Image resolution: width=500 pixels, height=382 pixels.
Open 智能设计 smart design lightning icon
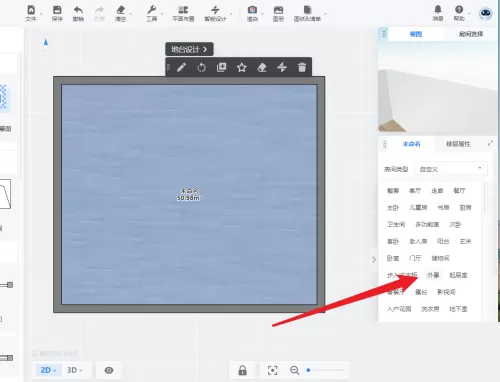pos(215,10)
